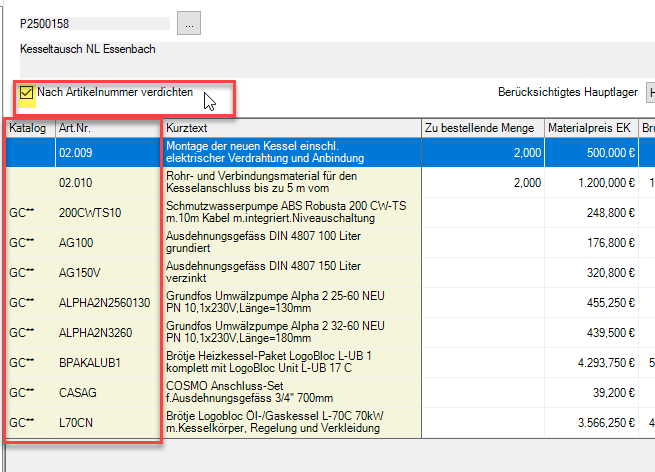
Task: Click GC catalog cell in 200CWTS10 row
Action: point(30,213)
